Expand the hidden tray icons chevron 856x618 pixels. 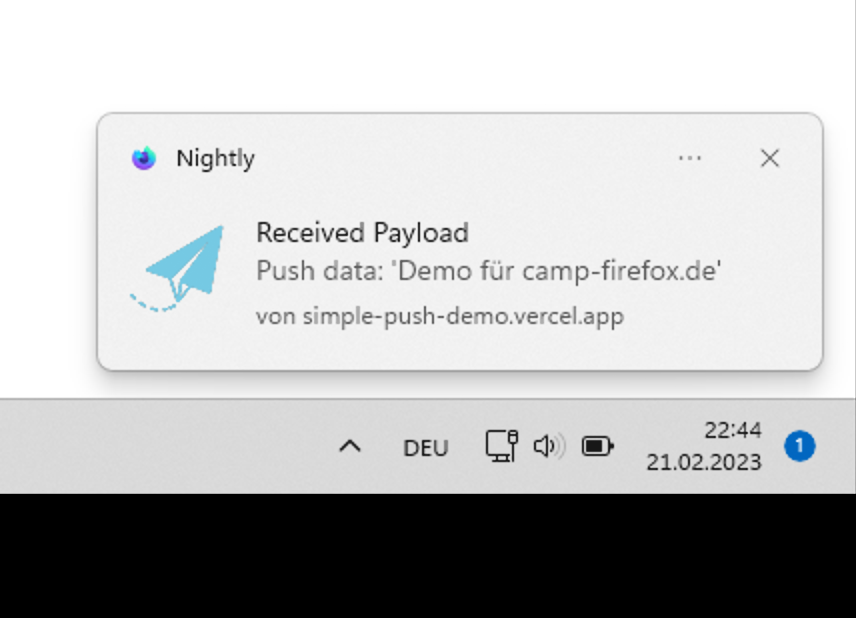349,446
